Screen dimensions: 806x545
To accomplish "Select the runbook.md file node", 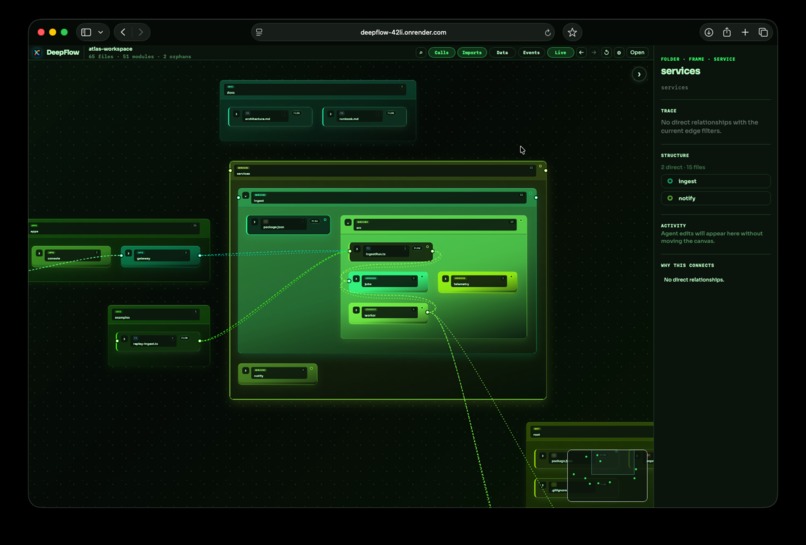I will pyautogui.click(x=364, y=116).
